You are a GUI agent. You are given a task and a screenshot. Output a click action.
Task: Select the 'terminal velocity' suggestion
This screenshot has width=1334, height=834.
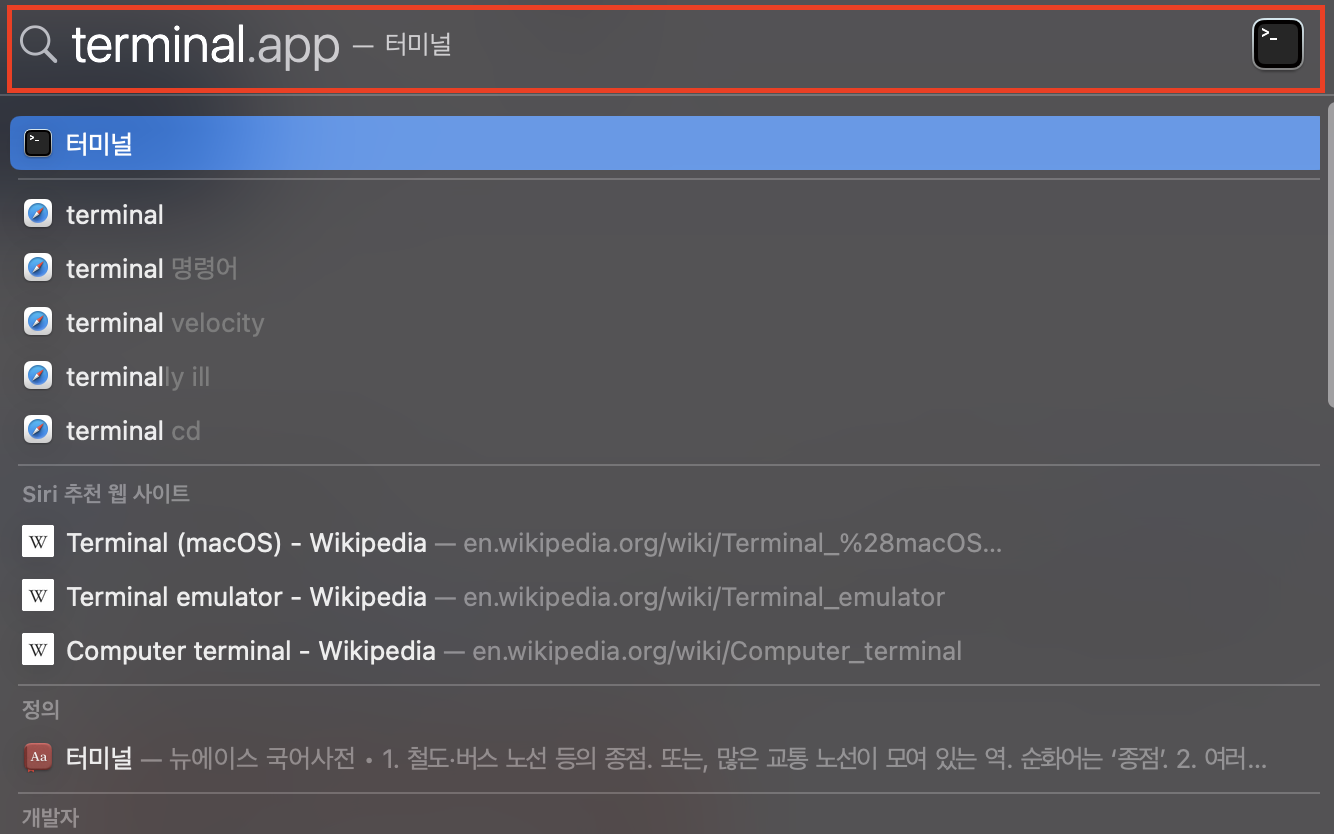[x=665, y=322]
